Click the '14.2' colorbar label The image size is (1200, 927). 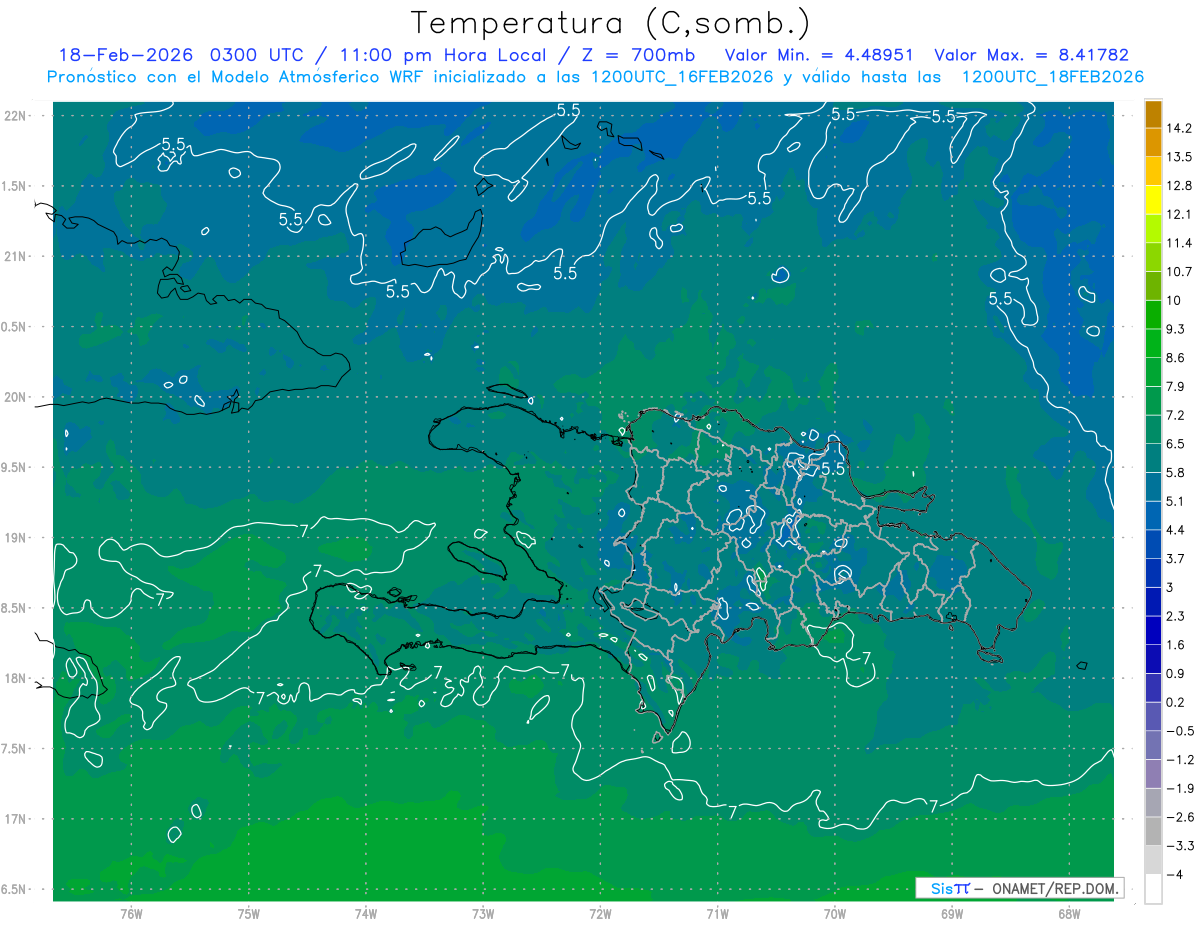(1179, 128)
